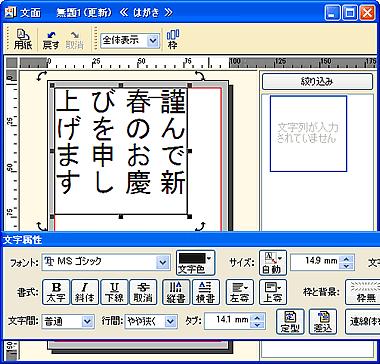Click the 絞り込み filter button
Image resolution: width=380 pixels, height=364 pixels.
coord(317,82)
